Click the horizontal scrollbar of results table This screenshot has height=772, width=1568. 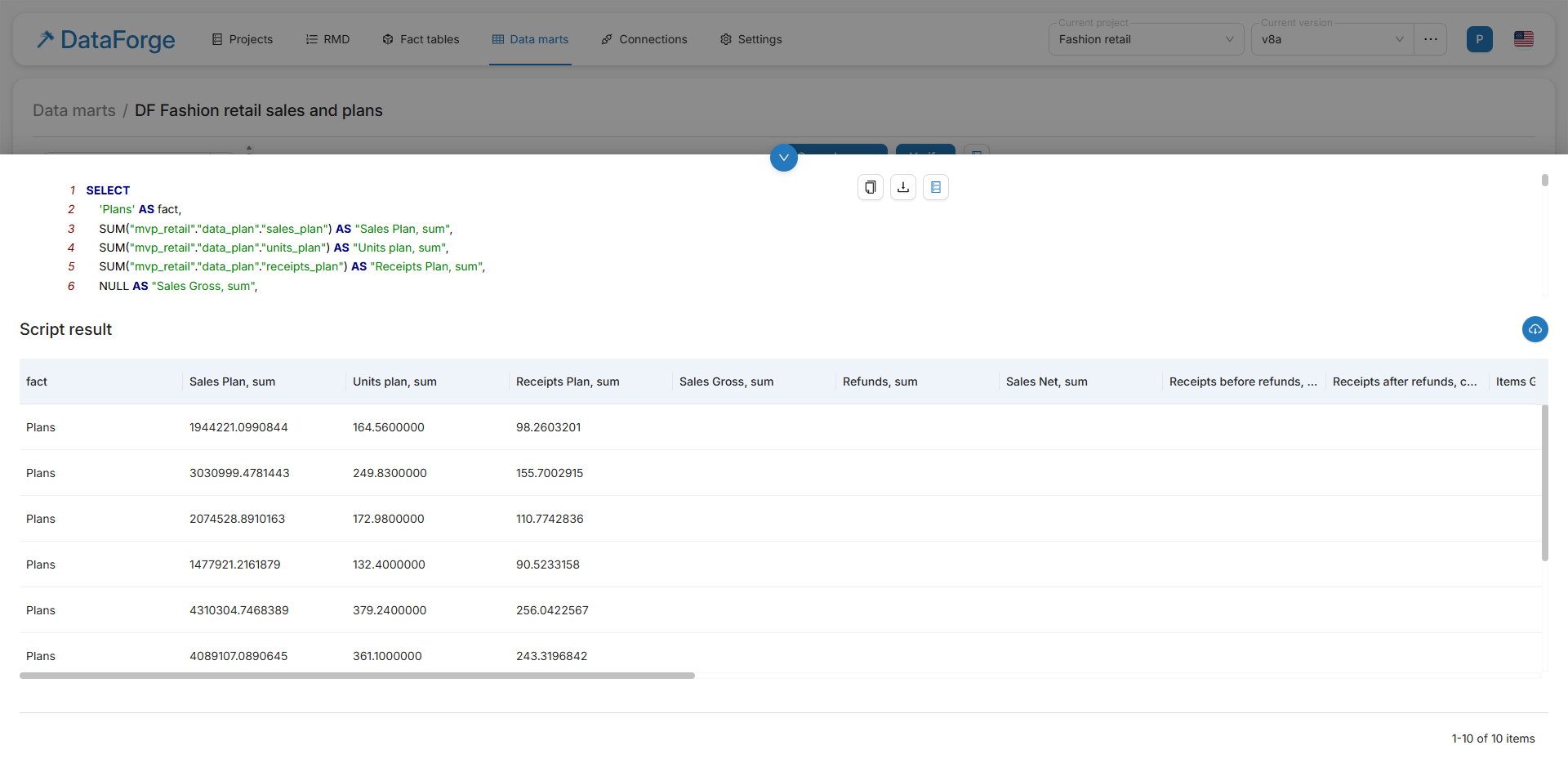coord(357,676)
